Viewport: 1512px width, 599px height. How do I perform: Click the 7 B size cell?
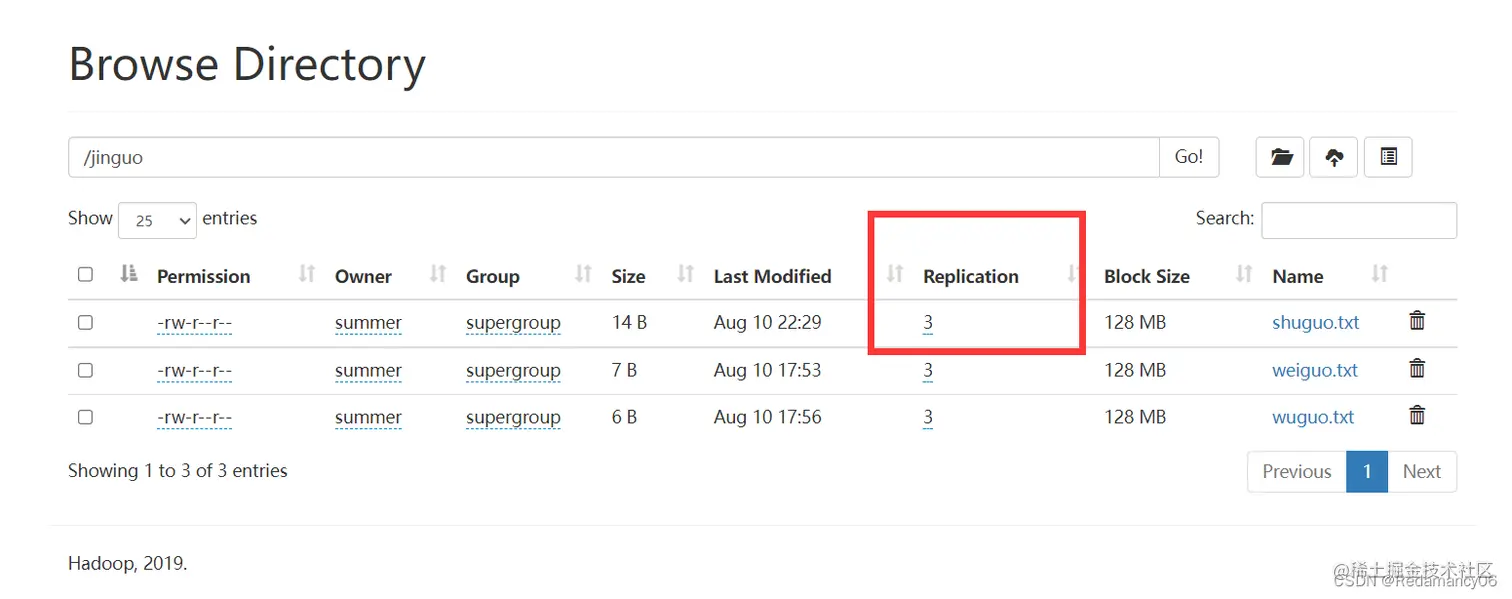tap(624, 370)
